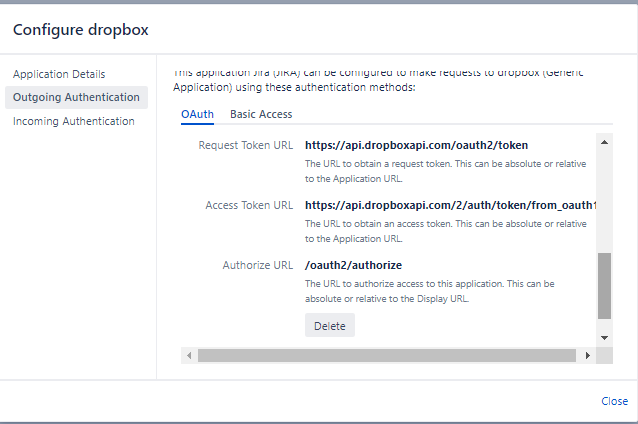Click the Request Token URL field label

246,145
